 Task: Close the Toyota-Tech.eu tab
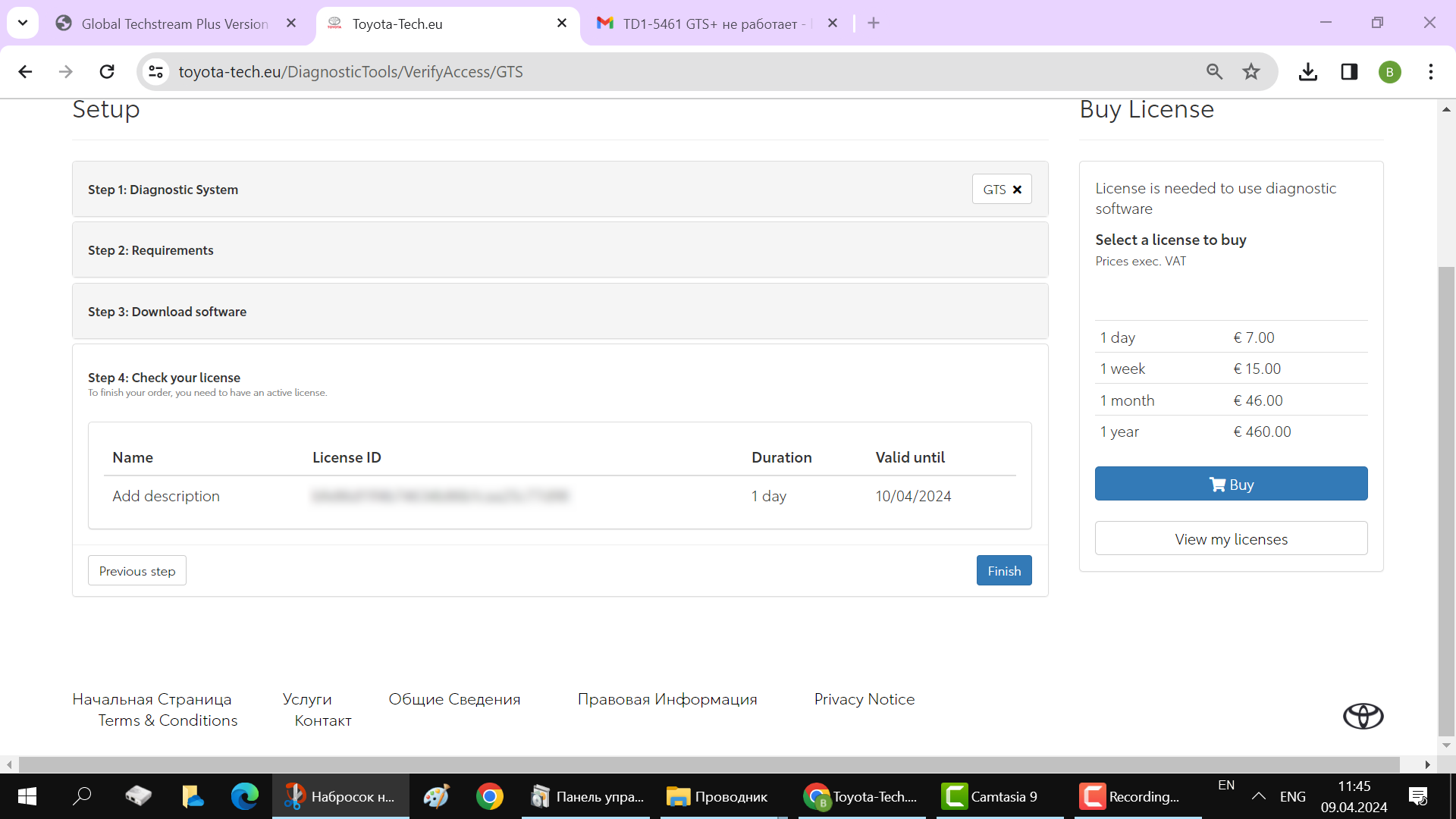562,24
